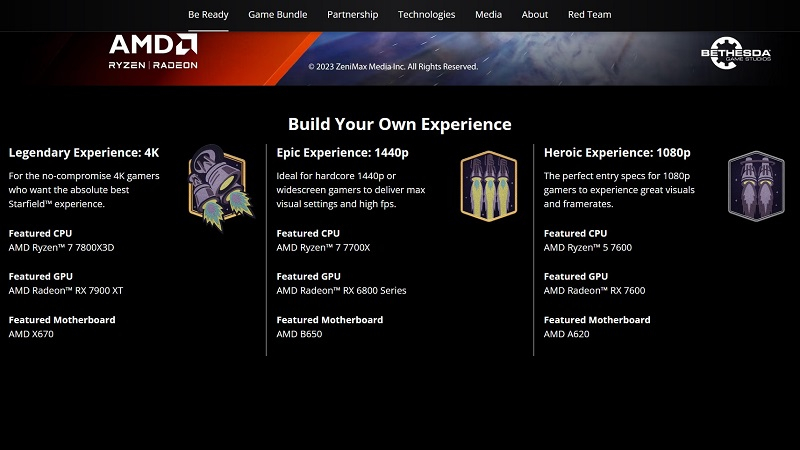Click the Build Your Own Experience title
This screenshot has width=800, height=450.
point(400,124)
